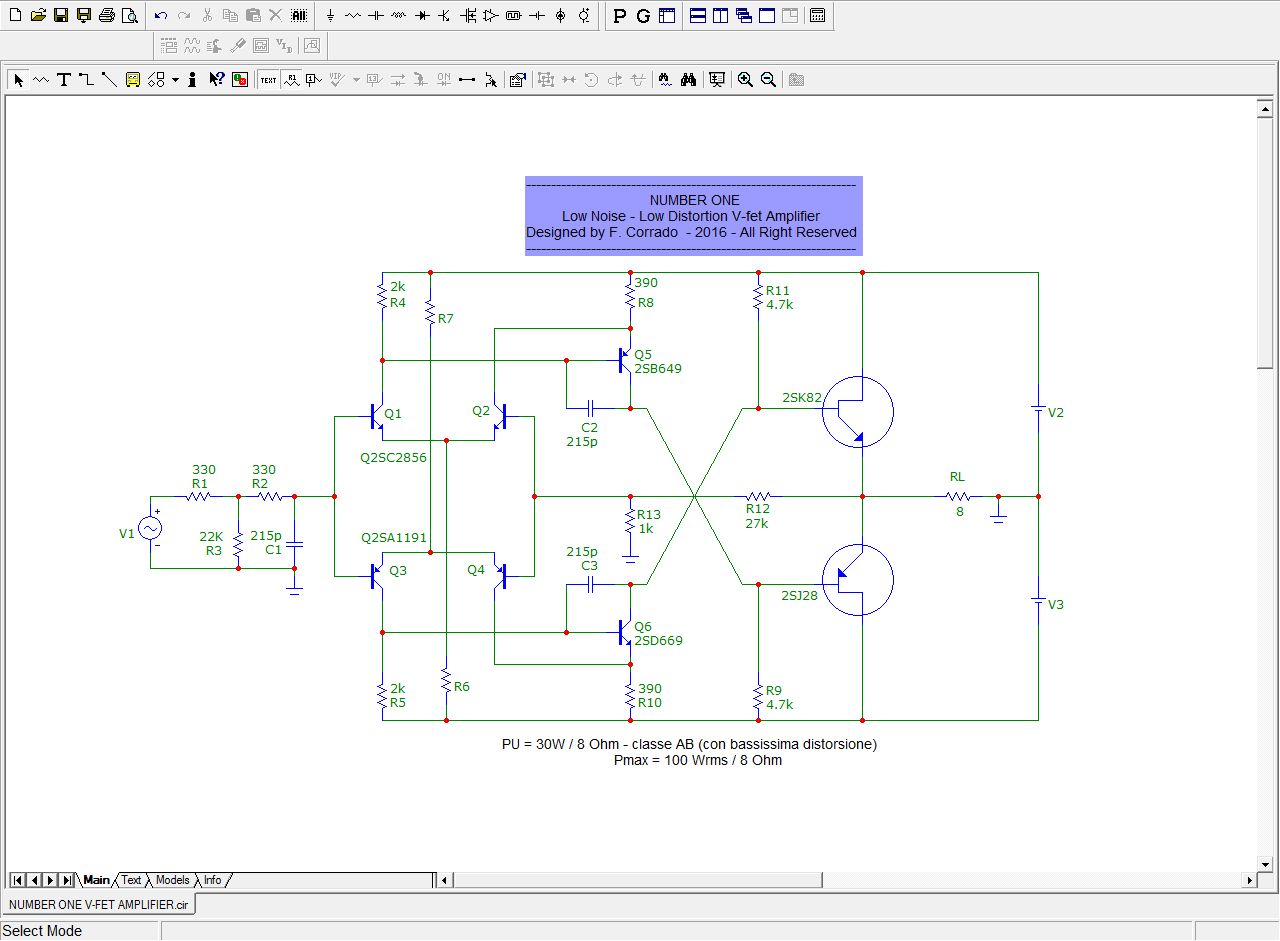Expand the dropdown arrow beside shapes tool
1280x941 pixels.
click(x=175, y=80)
